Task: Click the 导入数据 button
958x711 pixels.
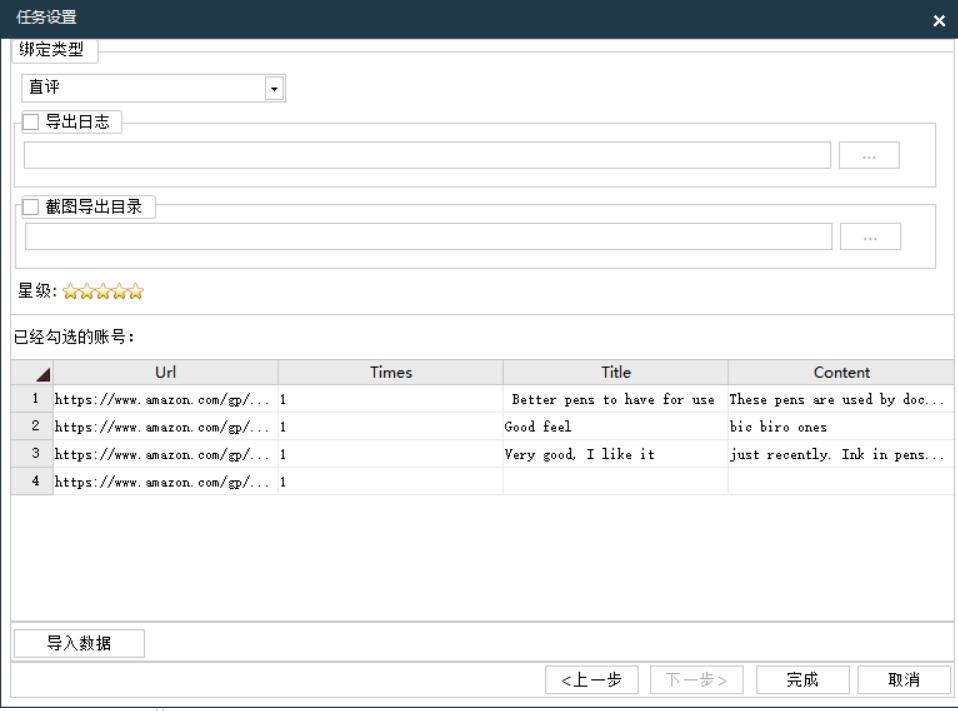Action: [x=79, y=644]
